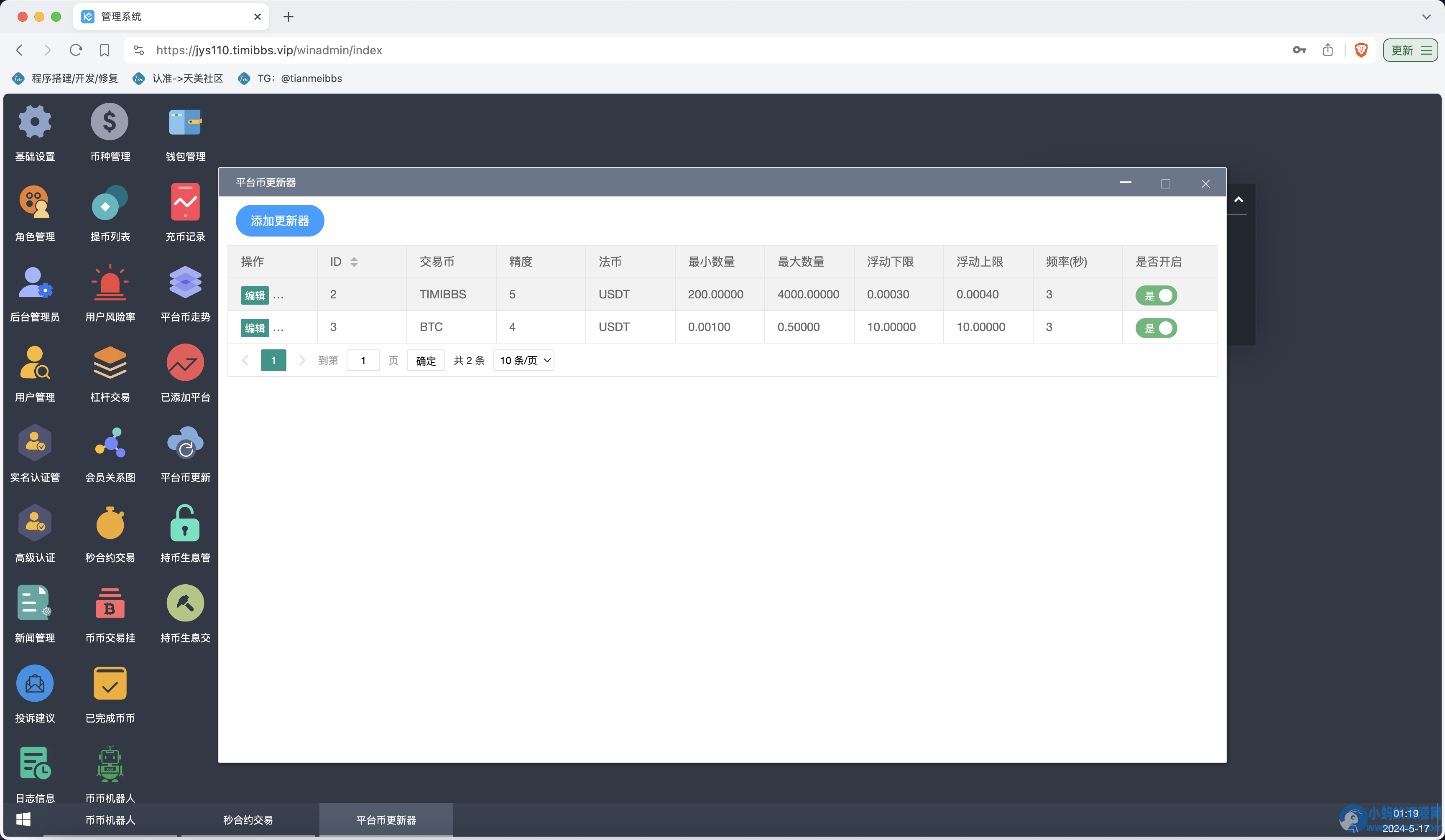Open 币币机器人 robot icon
Screen dimensions: 1445x840
point(110,763)
